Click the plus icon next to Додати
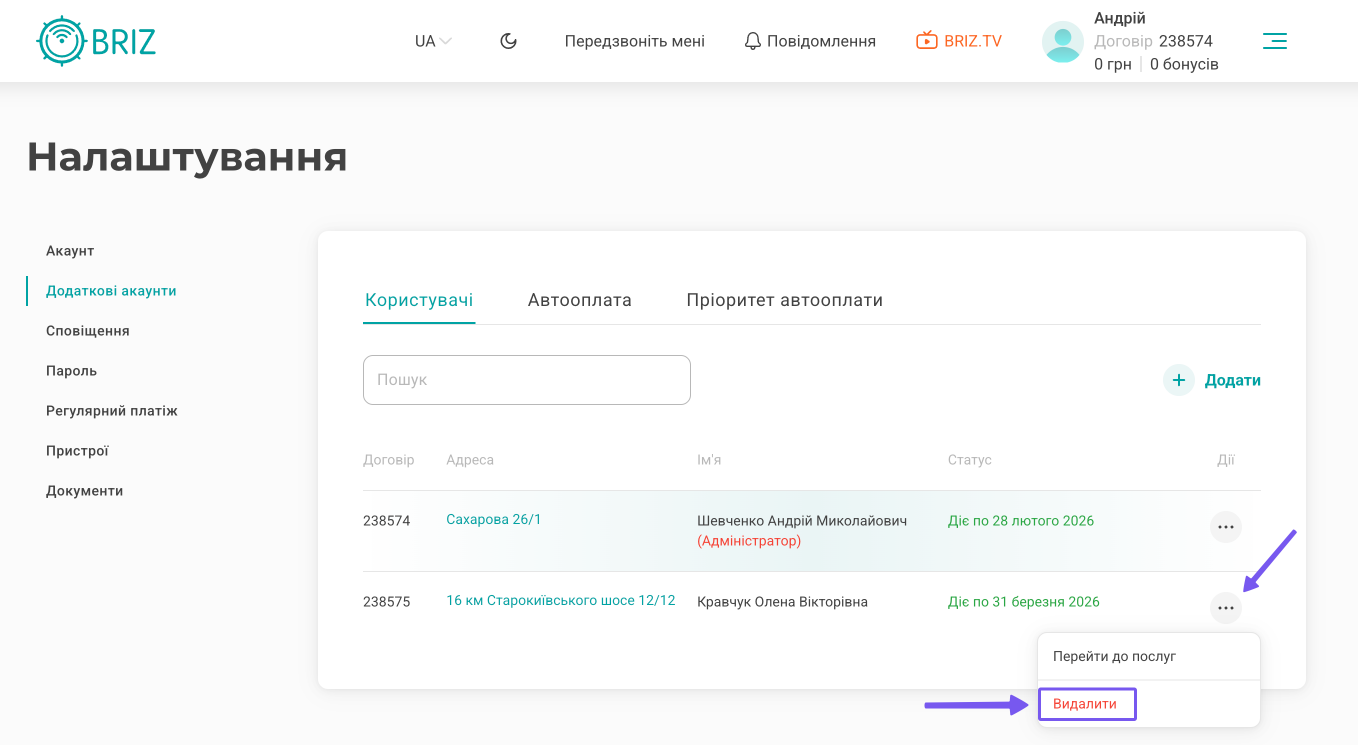The width and height of the screenshot is (1358, 745). point(1179,380)
